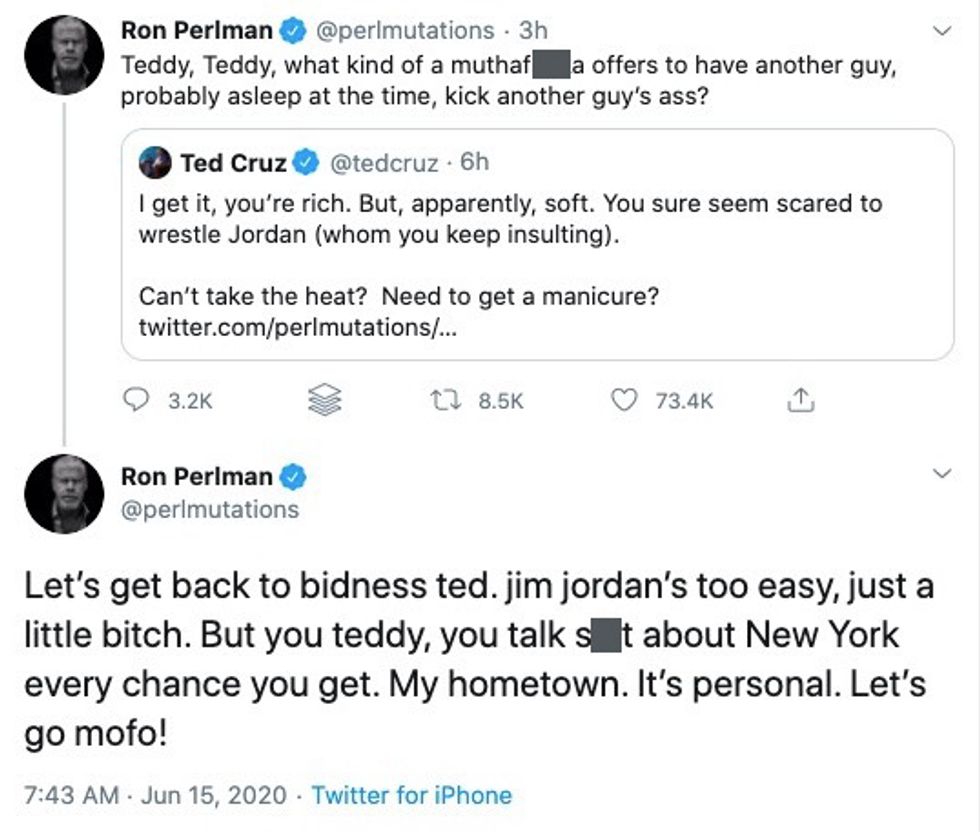Open Ron Perlman's lower profile avatar
This screenshot has height=832, width=980.
click(64, 494)
